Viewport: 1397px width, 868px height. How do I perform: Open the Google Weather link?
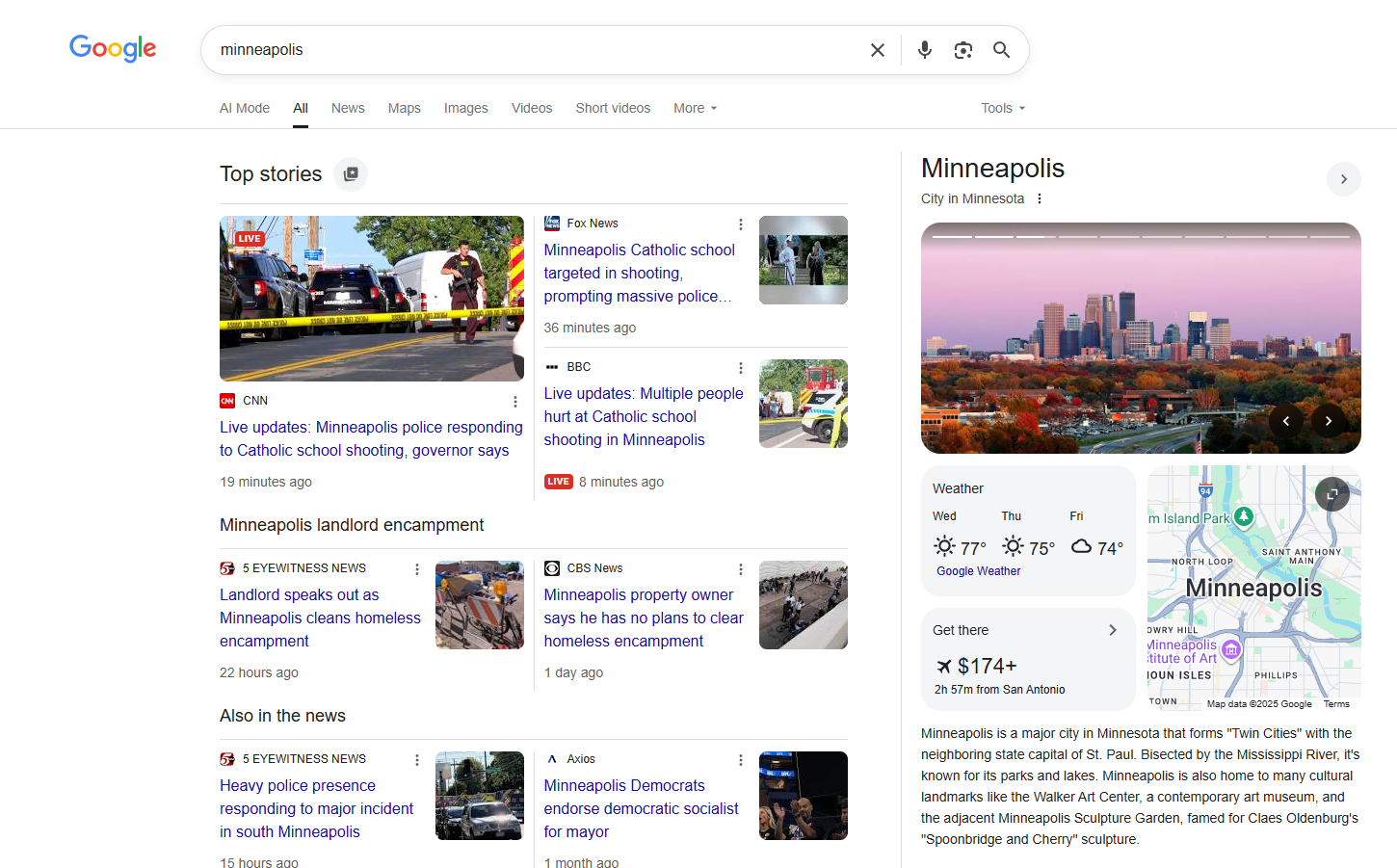point(979,571)
